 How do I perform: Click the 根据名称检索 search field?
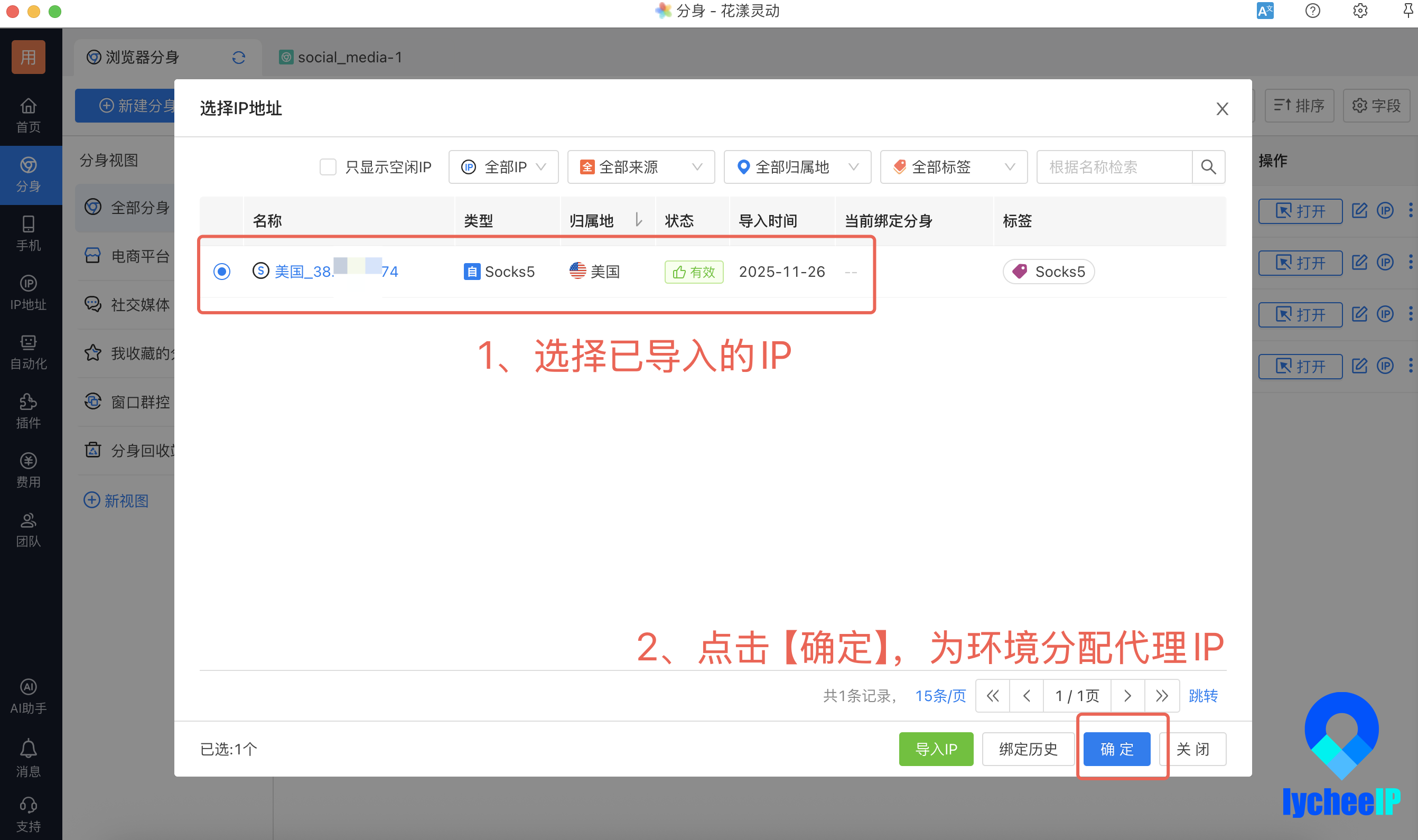click(1114, 167)
